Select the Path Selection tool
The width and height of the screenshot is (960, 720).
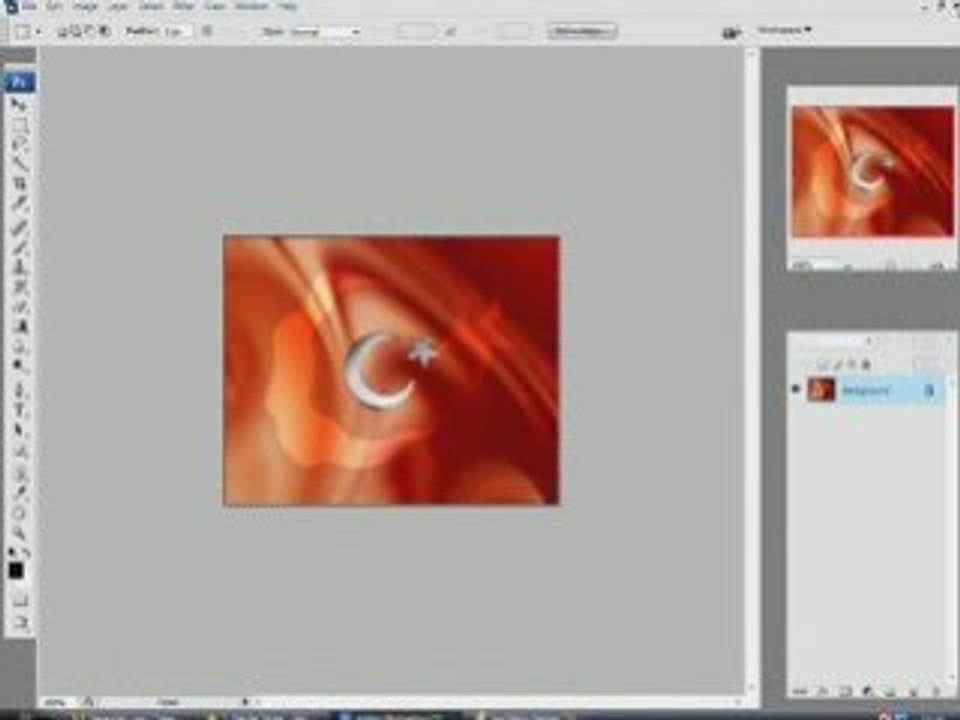click(x=19, y=430)
